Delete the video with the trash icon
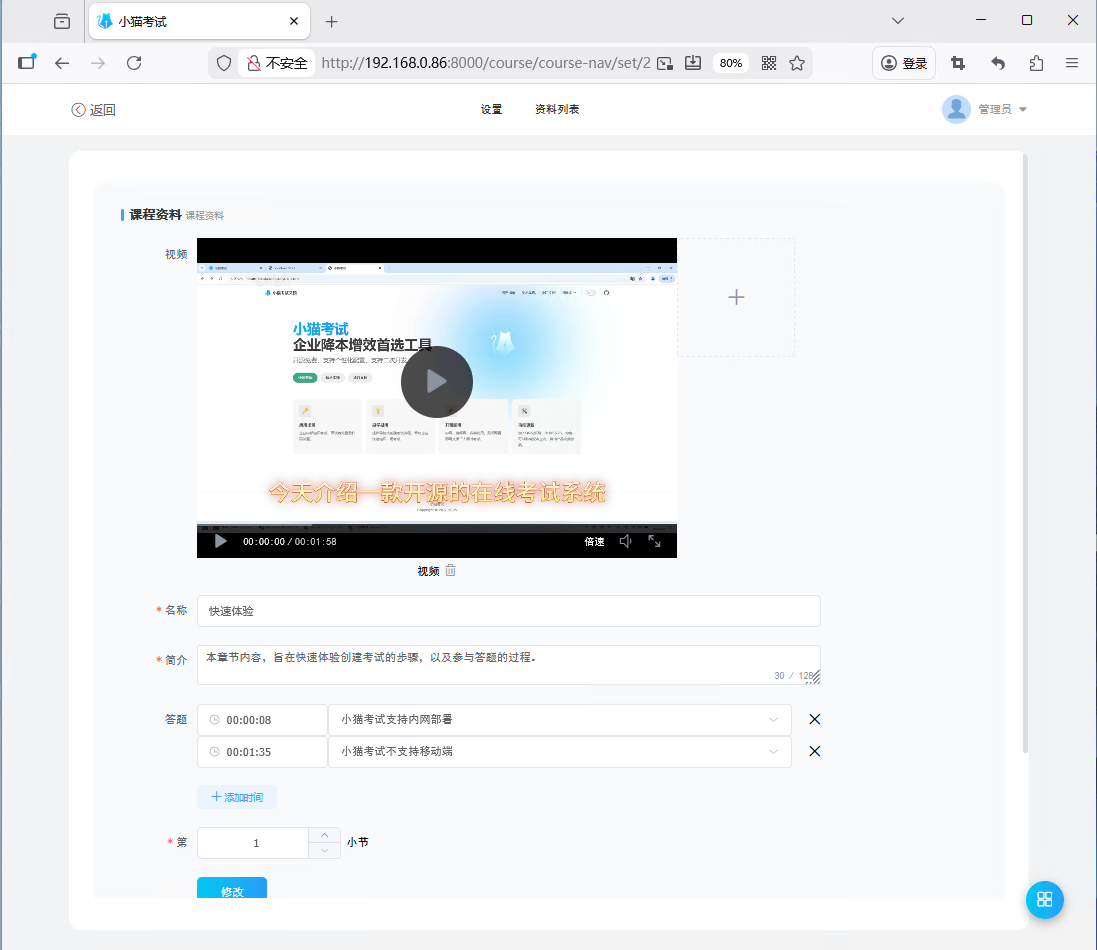The width and height of the screenshot is (1097, 950). point(451,571)
